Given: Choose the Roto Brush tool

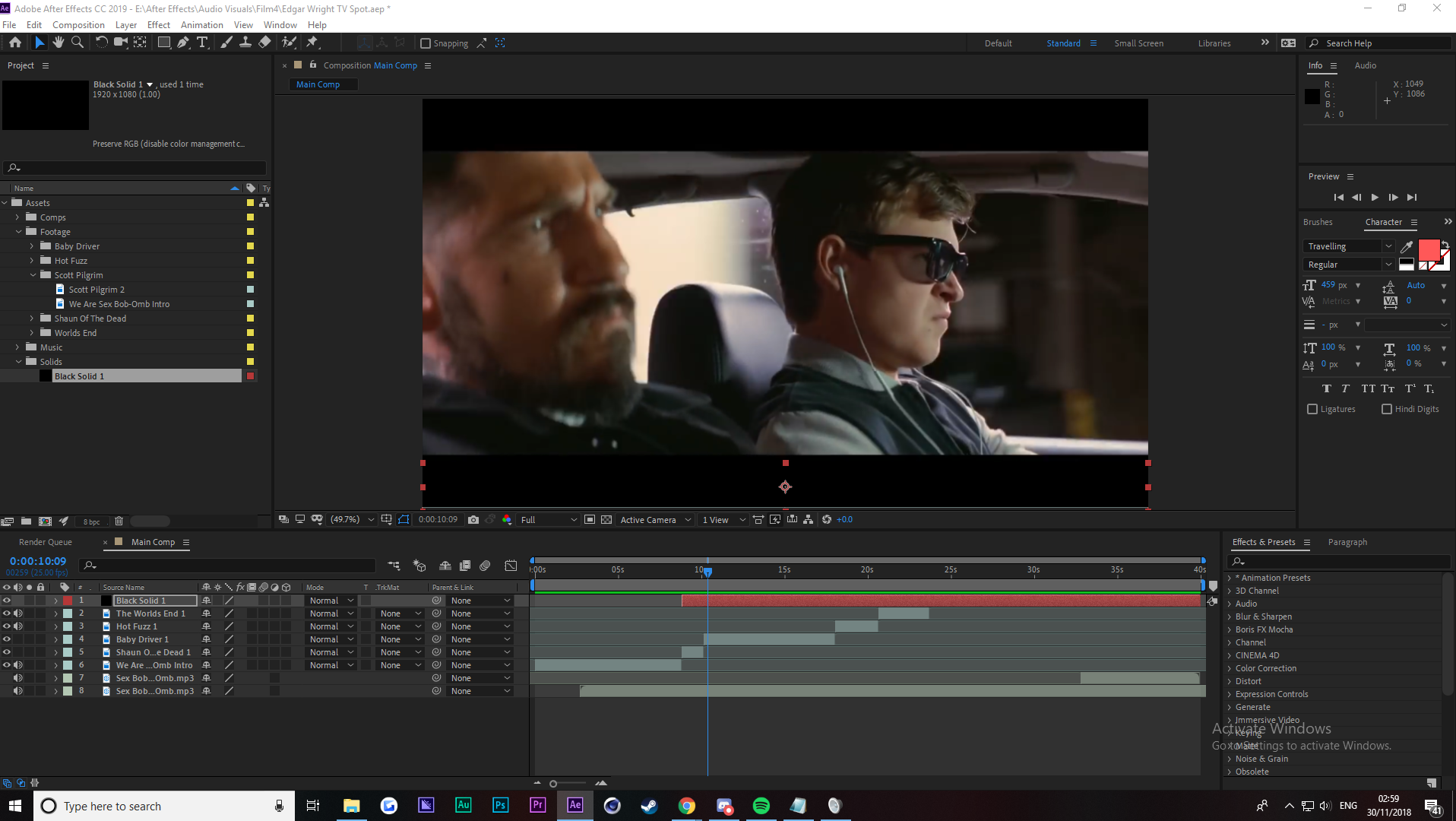Looking at the screenshot, I should (x=290, y=43).
